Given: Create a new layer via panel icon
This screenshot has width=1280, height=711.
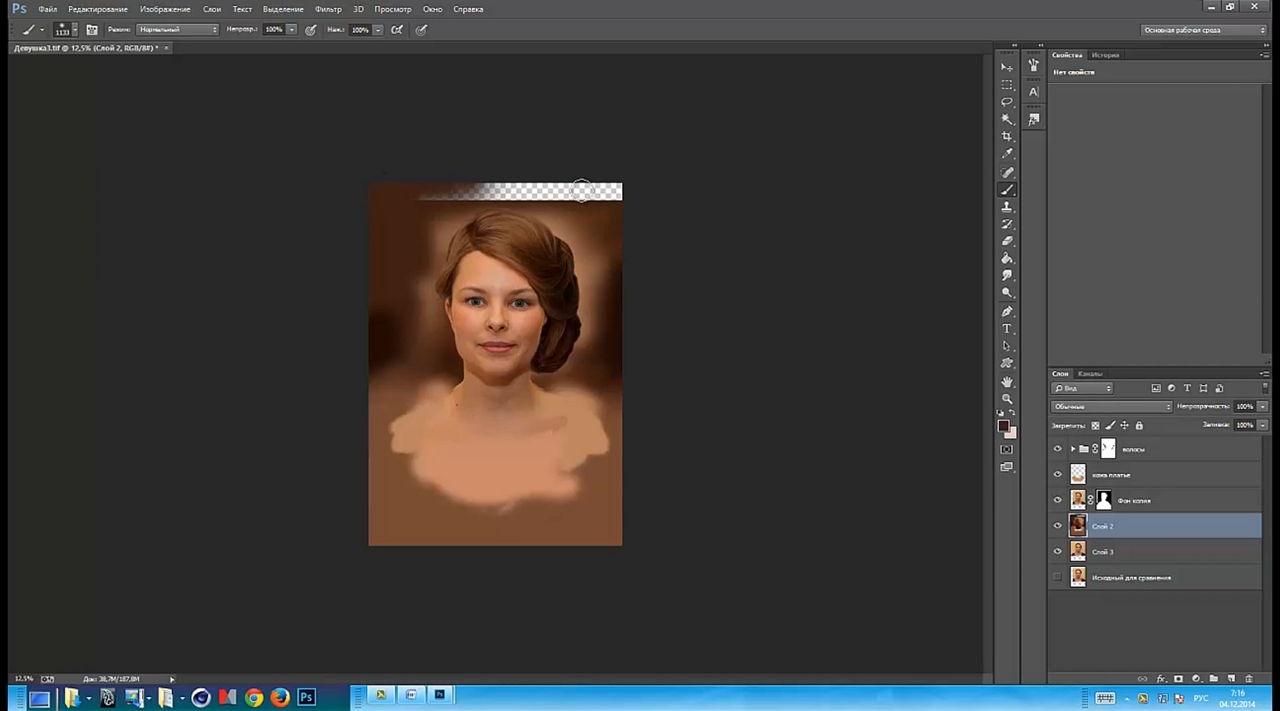Looking at the screenshot, I should 1231,679.
